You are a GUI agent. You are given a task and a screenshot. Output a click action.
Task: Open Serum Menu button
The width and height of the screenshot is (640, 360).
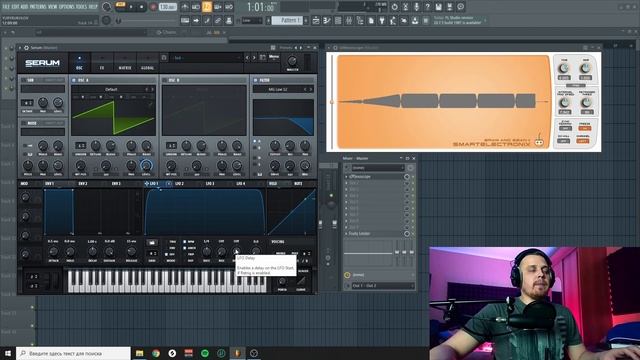click(274, 58)
